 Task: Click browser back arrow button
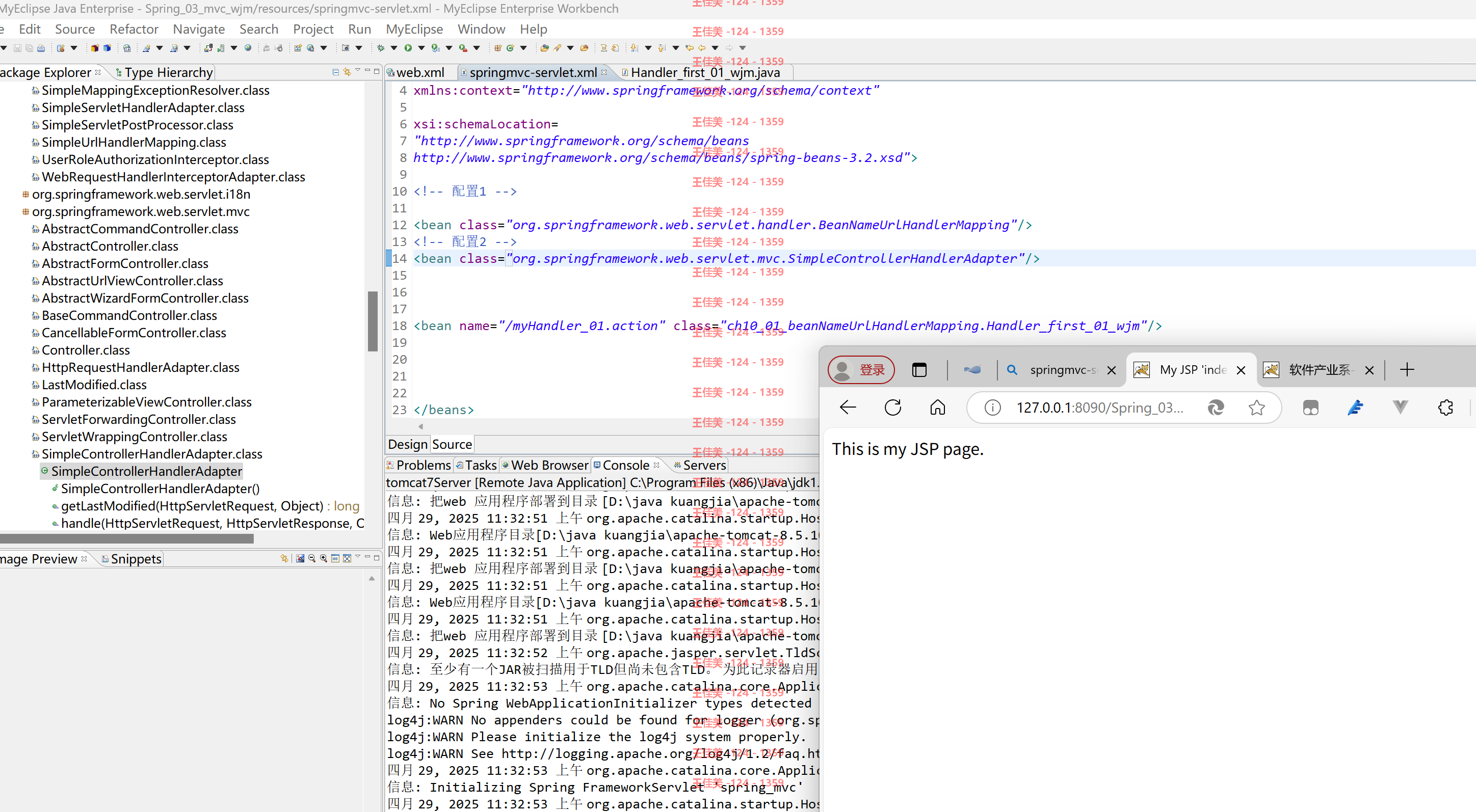[848, 407]
